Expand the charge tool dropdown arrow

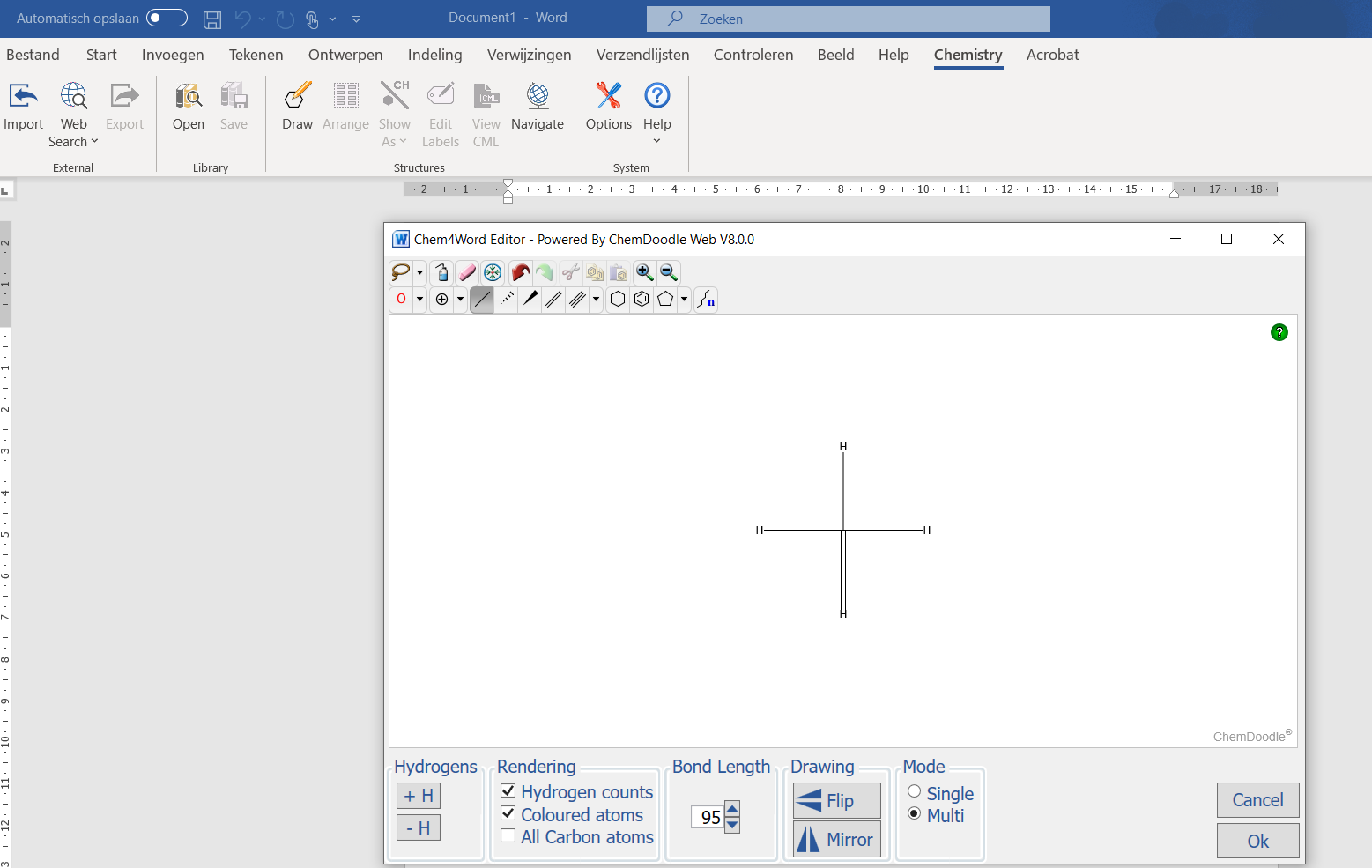tap(460, 300)
